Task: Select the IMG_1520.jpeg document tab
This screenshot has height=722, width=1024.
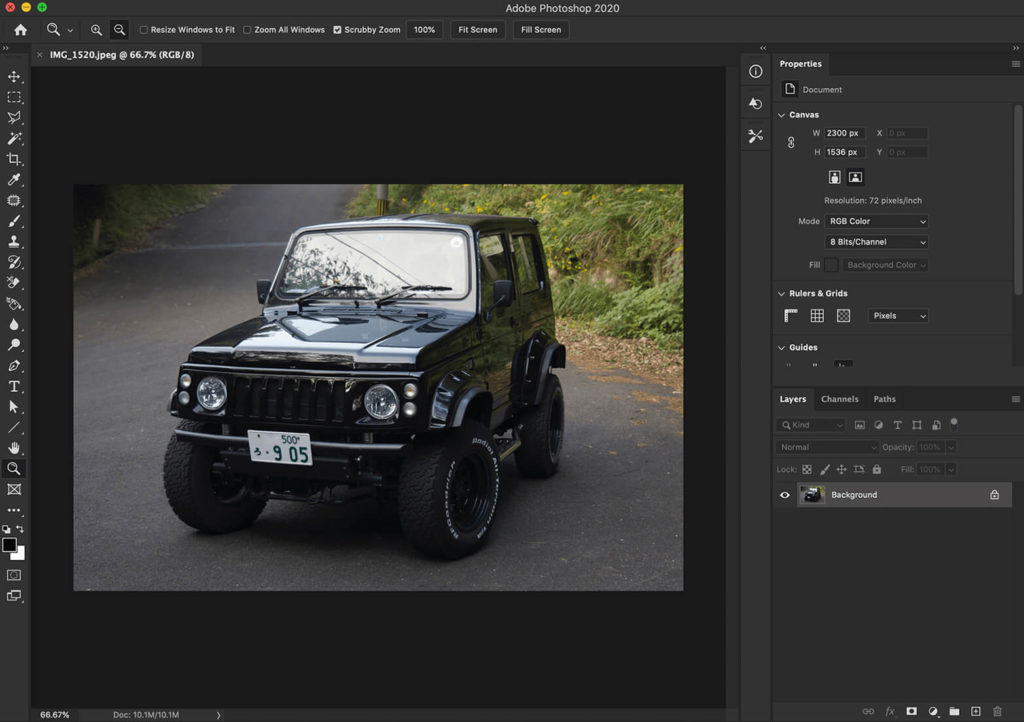Action: pos(121,55)
